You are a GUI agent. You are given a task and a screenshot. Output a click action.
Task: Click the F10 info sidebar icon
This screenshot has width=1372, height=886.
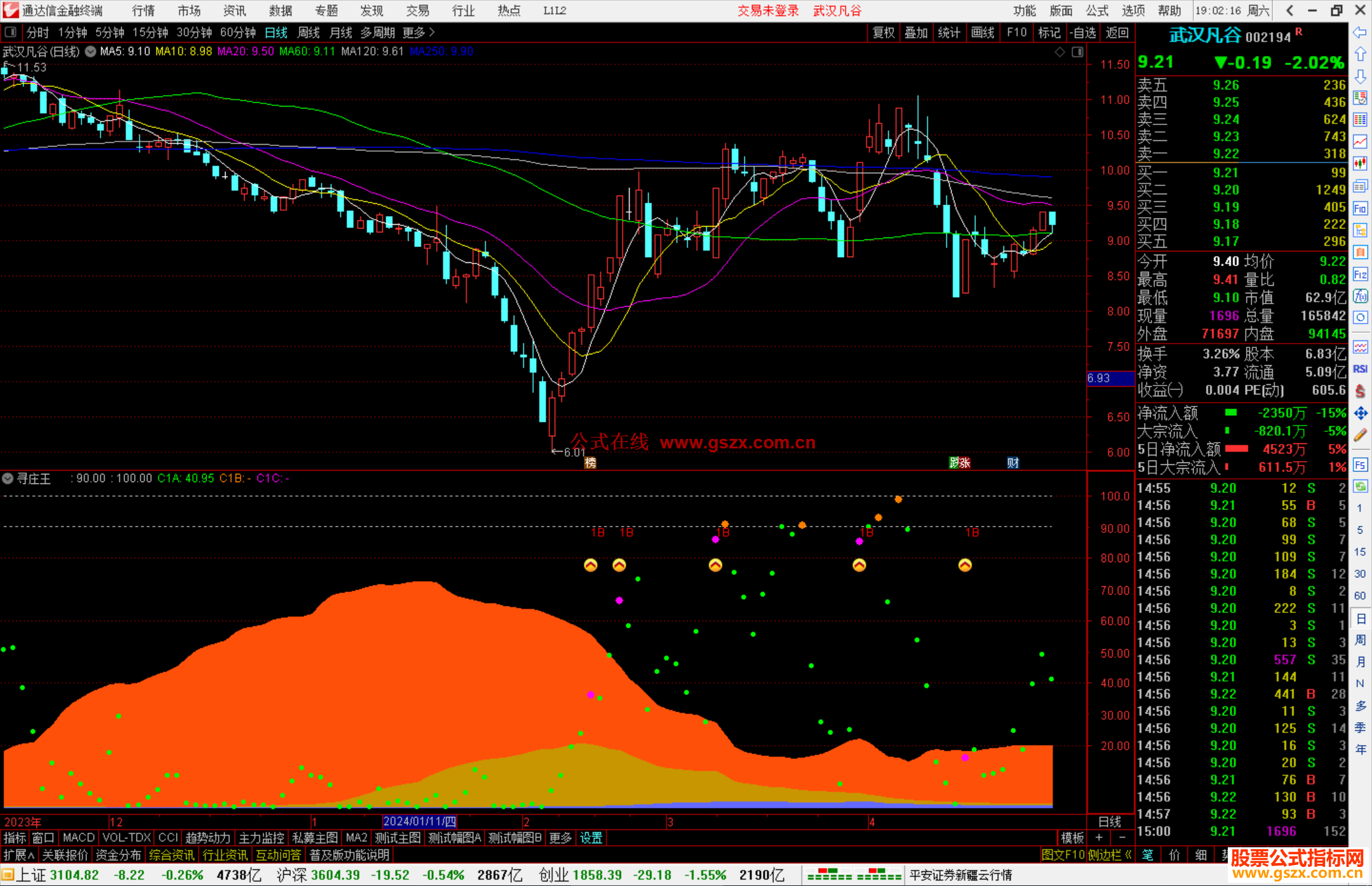1360,209
